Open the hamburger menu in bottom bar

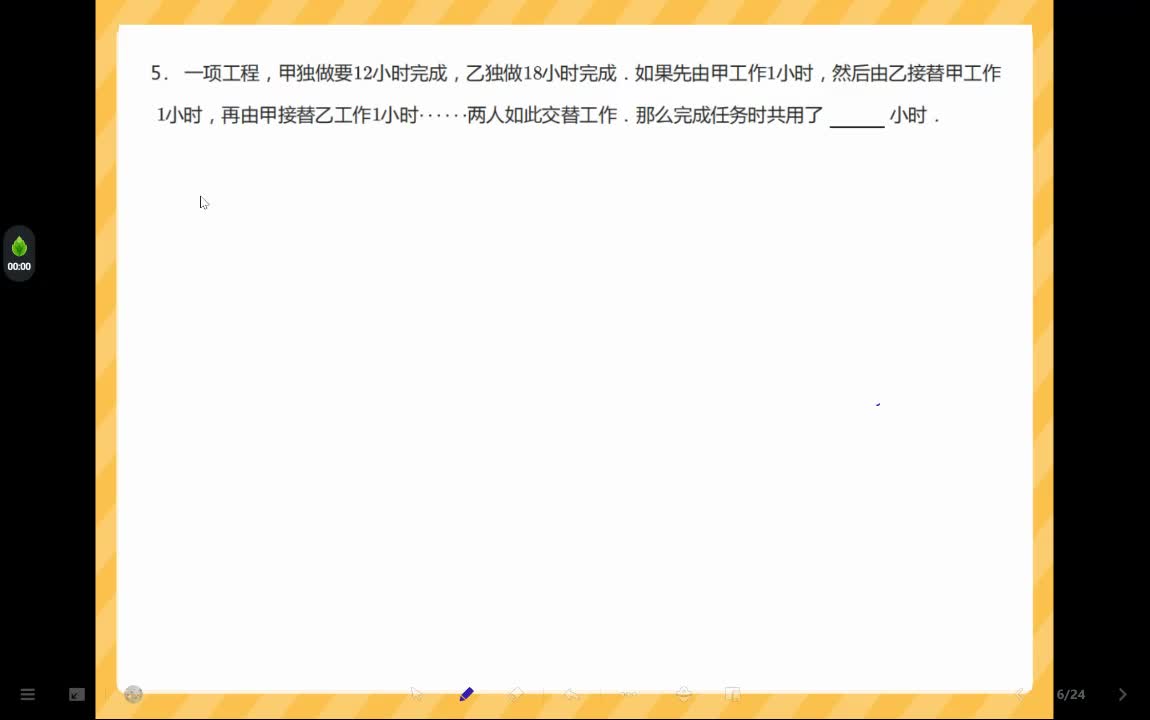pos(28,694)
